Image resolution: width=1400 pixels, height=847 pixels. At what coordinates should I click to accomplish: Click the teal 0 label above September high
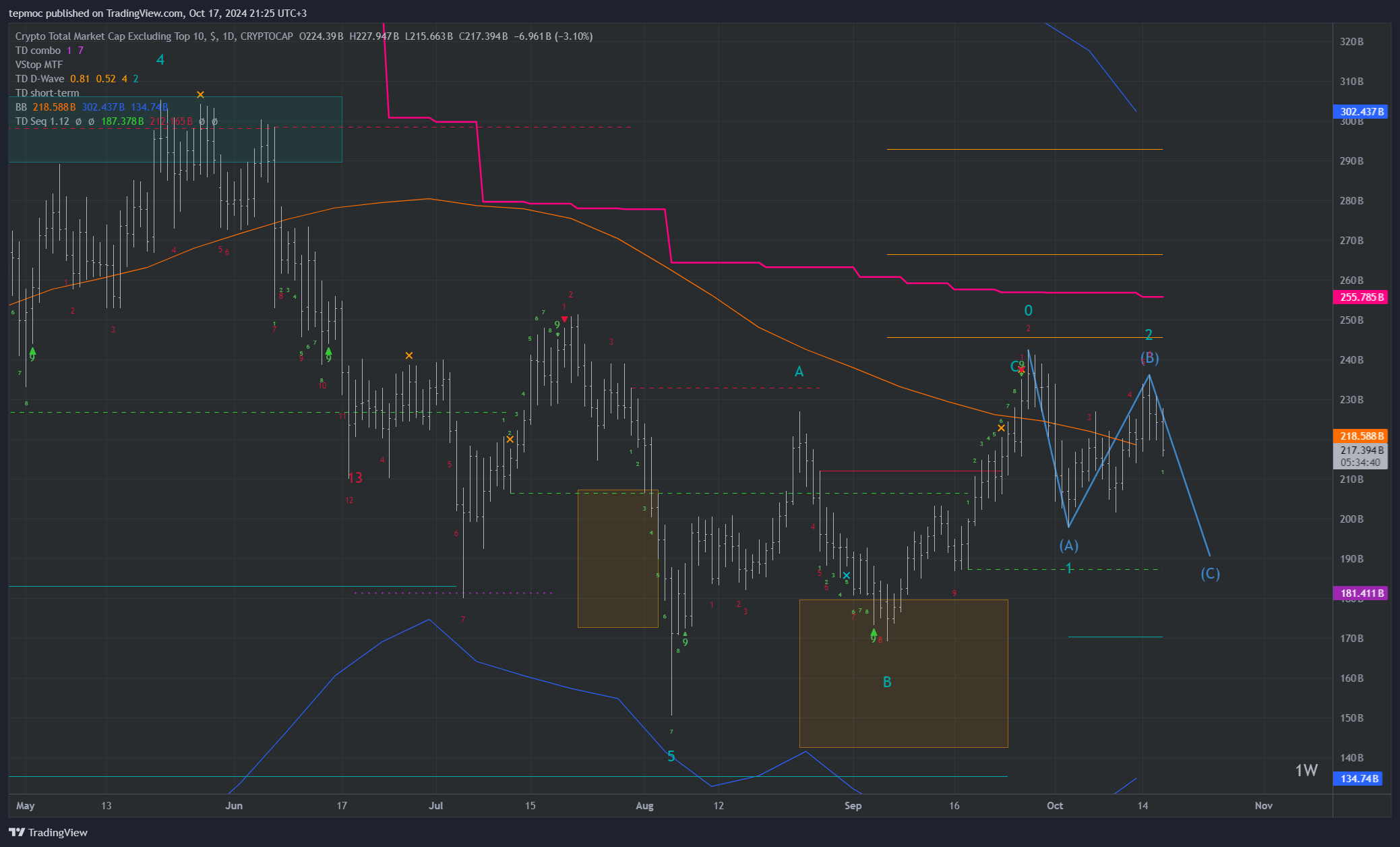1029,311
